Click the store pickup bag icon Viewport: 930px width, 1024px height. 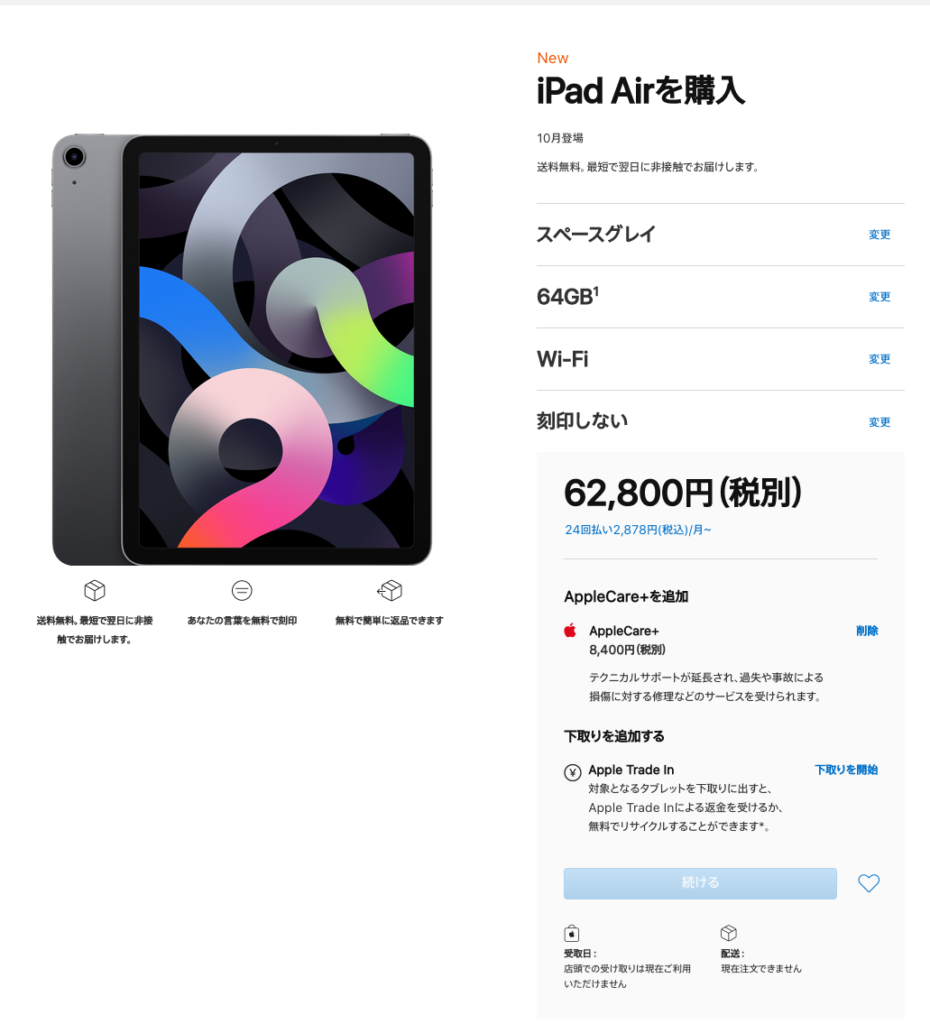571,933
